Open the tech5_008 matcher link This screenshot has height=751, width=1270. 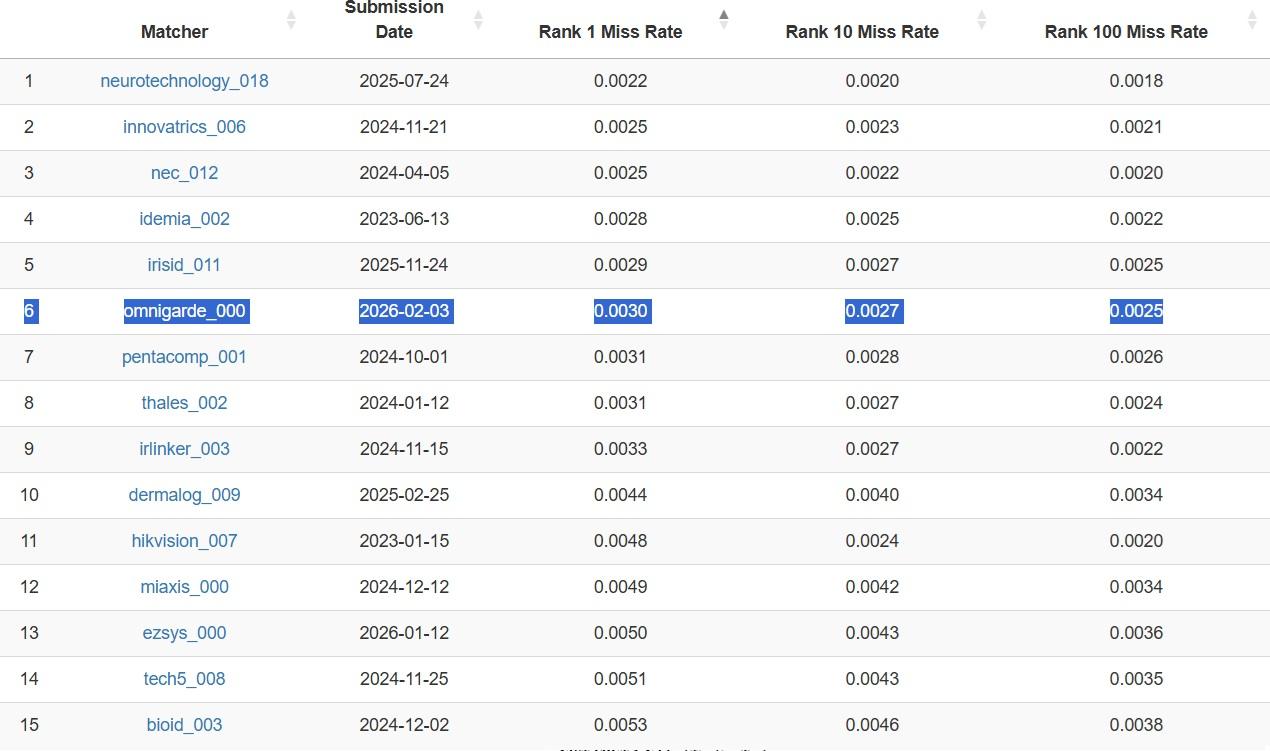coord(184,679)
